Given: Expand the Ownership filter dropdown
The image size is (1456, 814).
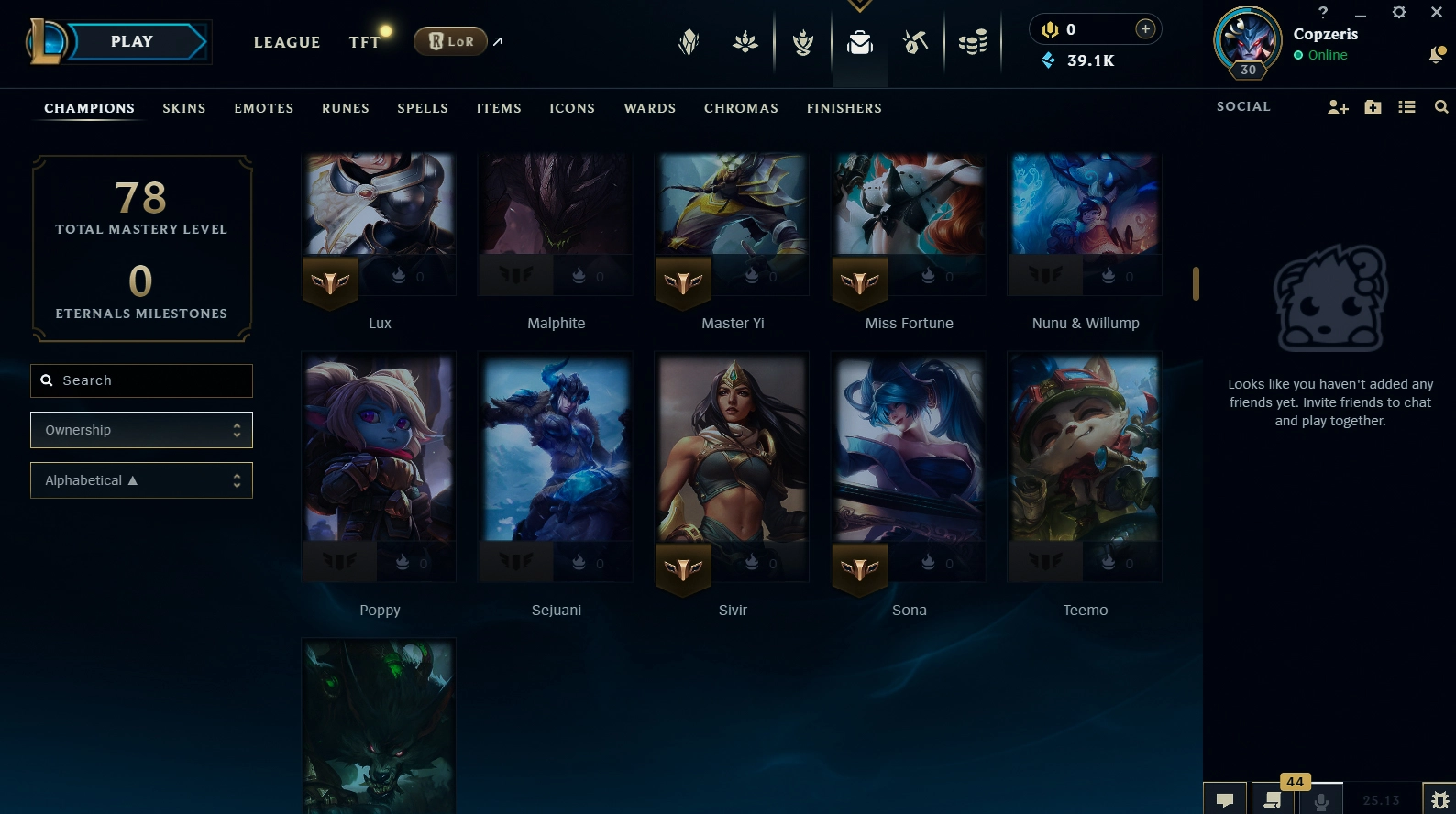Looking at the screenshot, I should tap(141, 430).
